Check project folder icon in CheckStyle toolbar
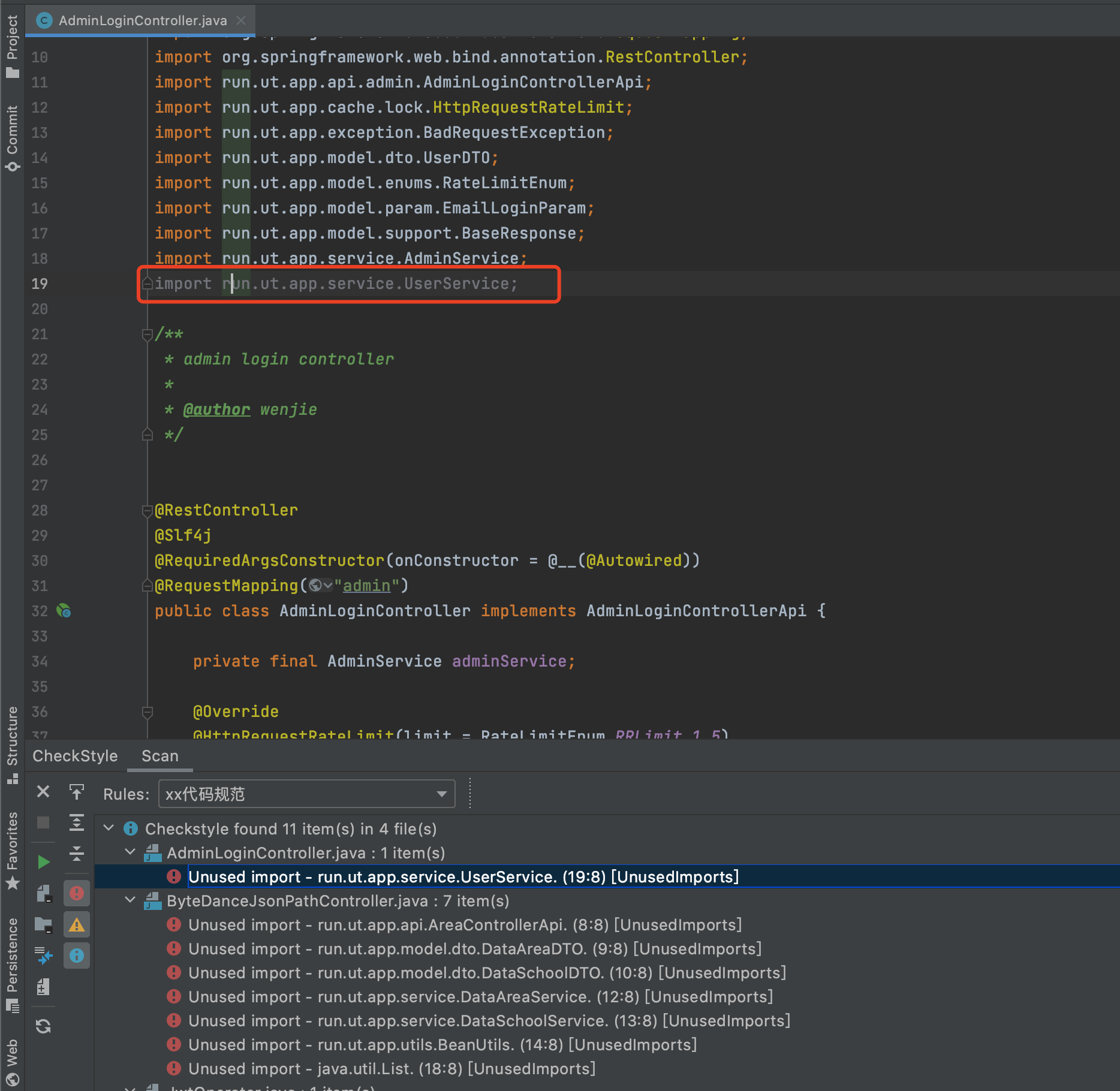This screenshot has width=1120, height=1091. [43, 925]
